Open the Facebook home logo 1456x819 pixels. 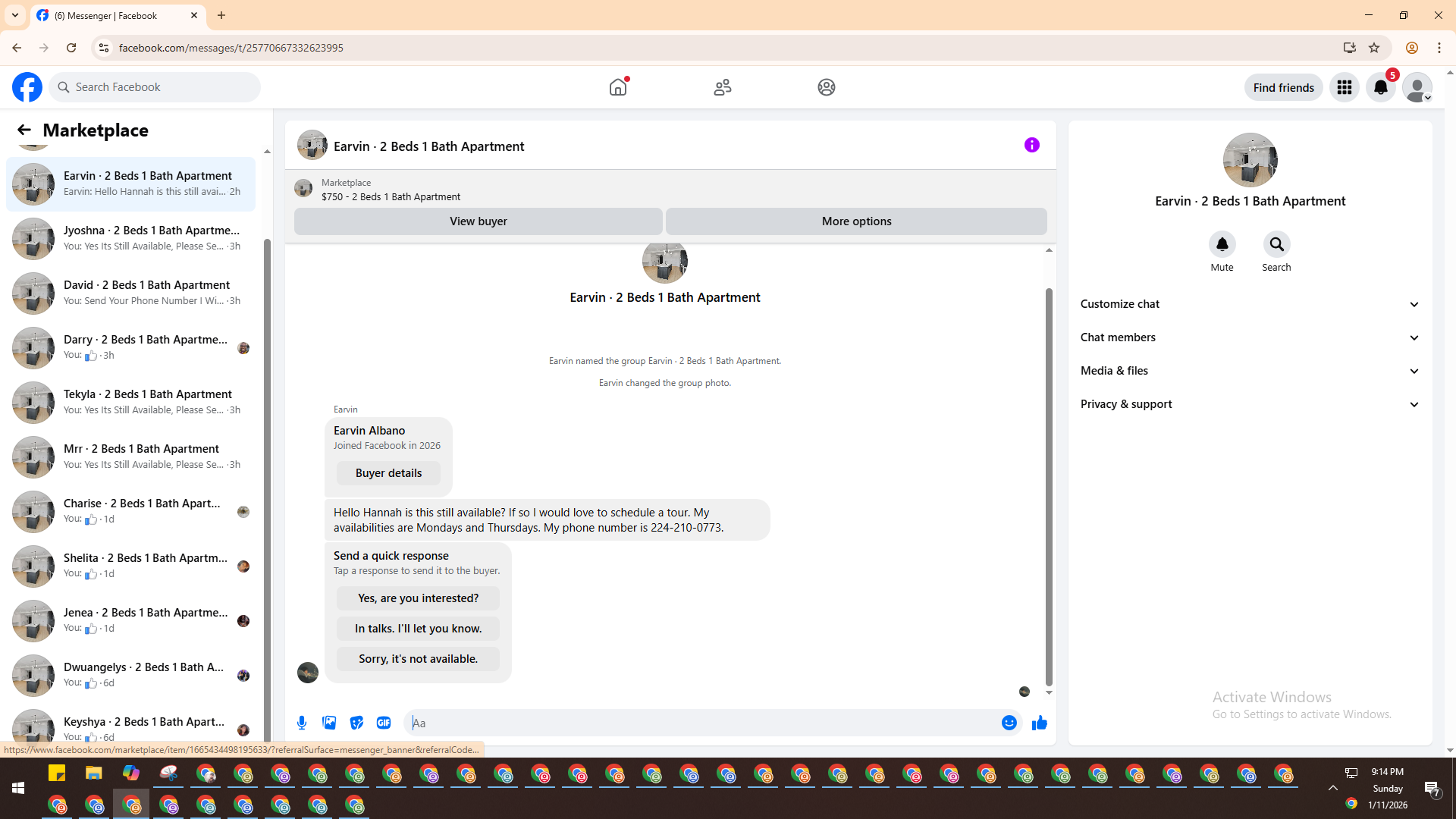(27, 87)
